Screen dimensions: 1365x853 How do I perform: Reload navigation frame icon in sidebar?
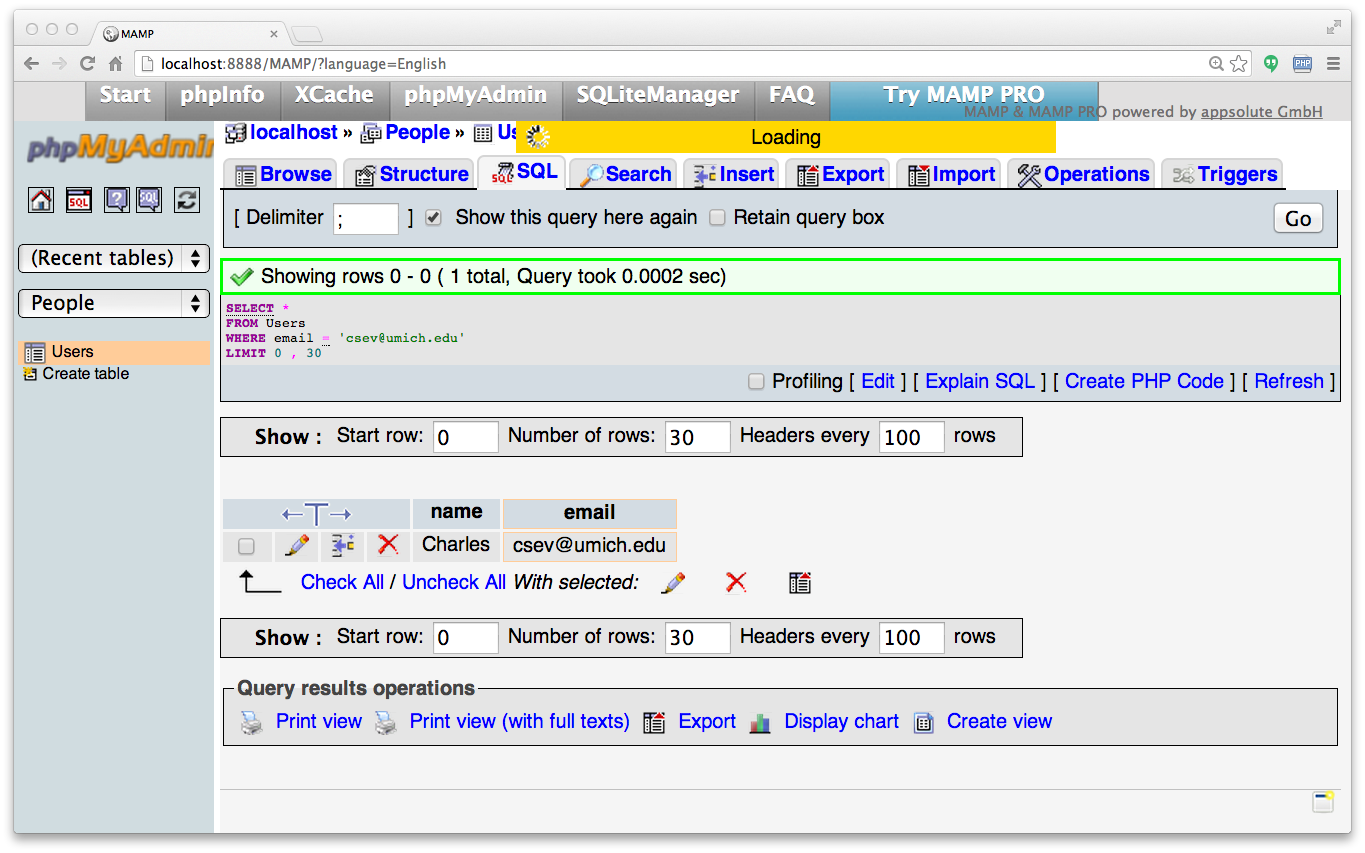coord(187,200)
